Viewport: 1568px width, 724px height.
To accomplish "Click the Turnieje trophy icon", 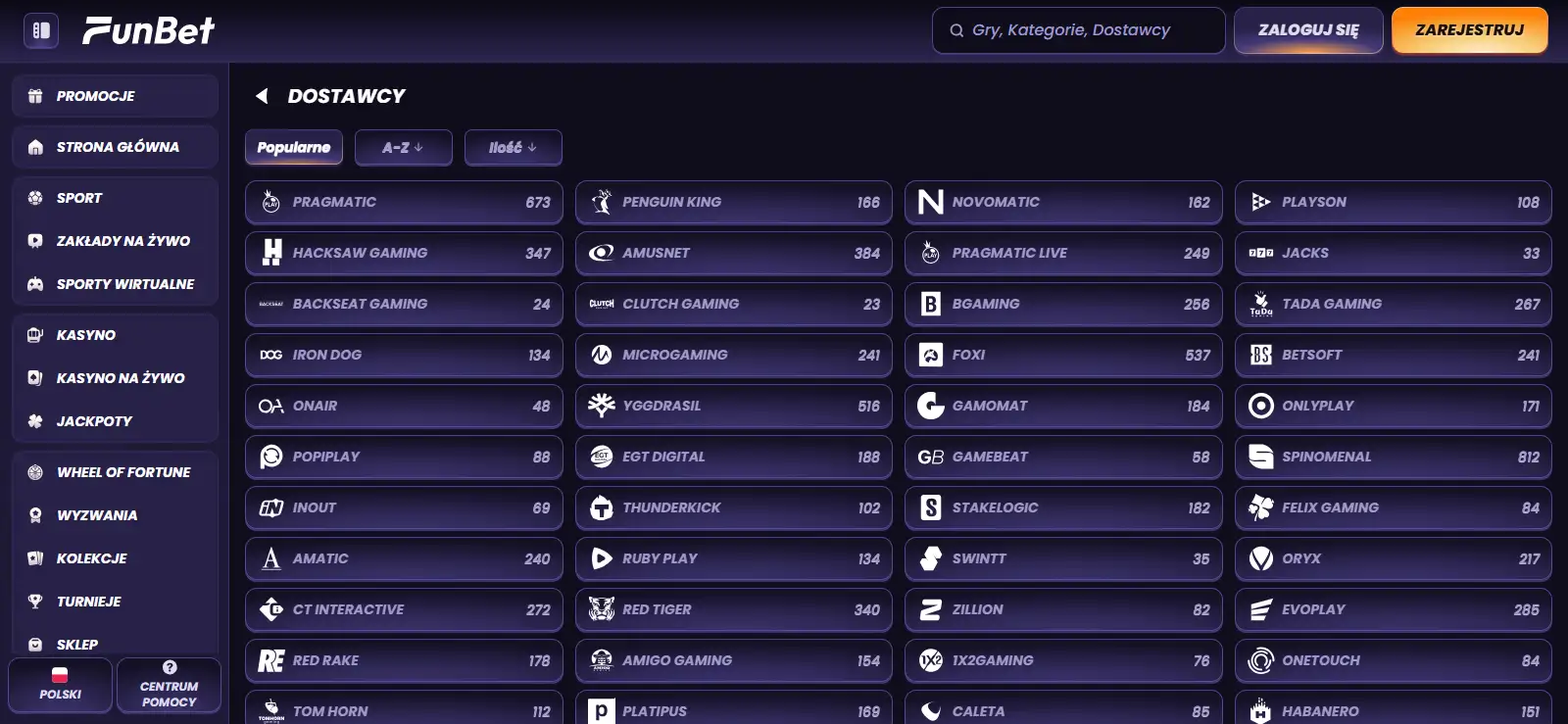I will coord(35,602).
